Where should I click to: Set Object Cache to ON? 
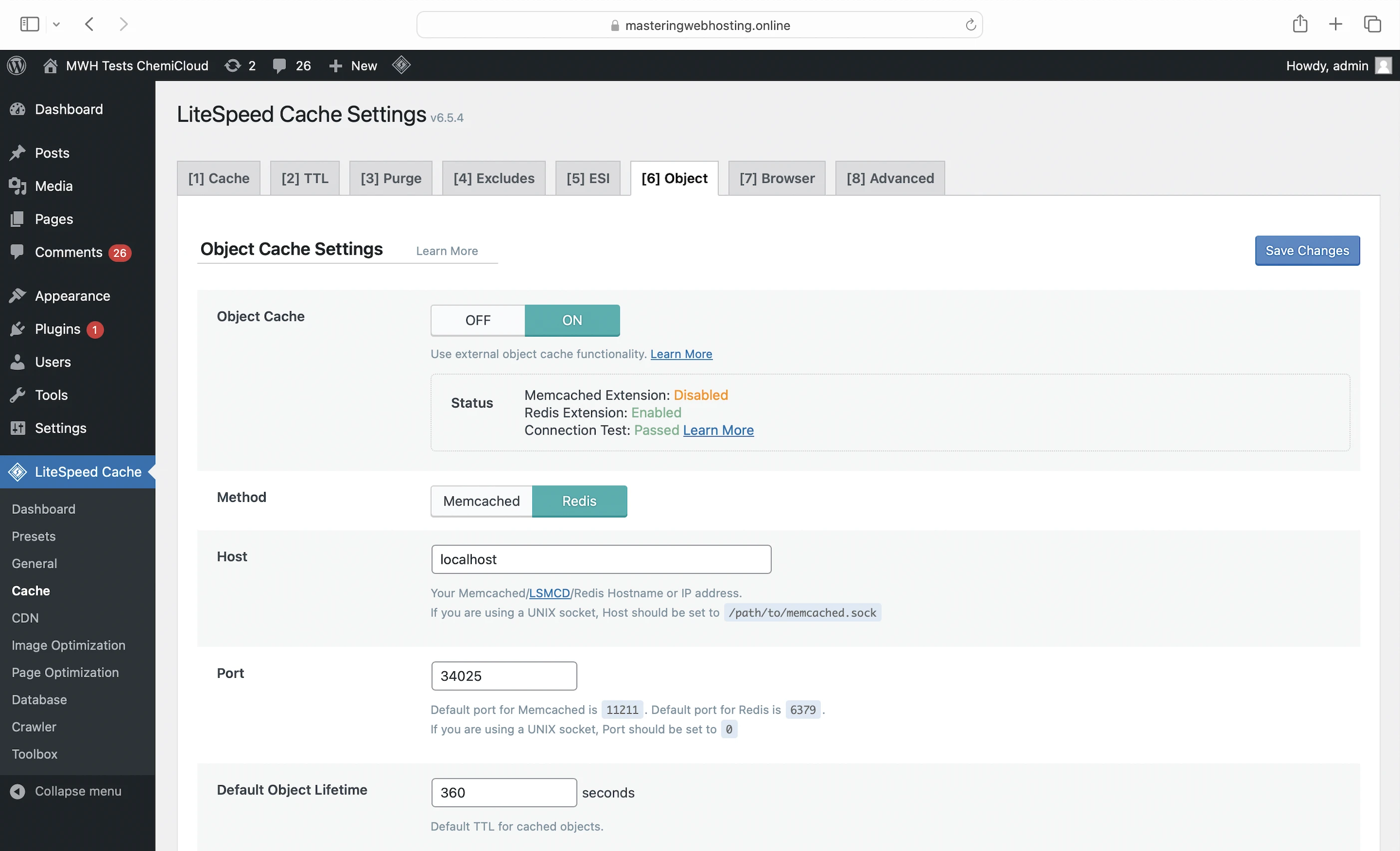tap(572, 320)
